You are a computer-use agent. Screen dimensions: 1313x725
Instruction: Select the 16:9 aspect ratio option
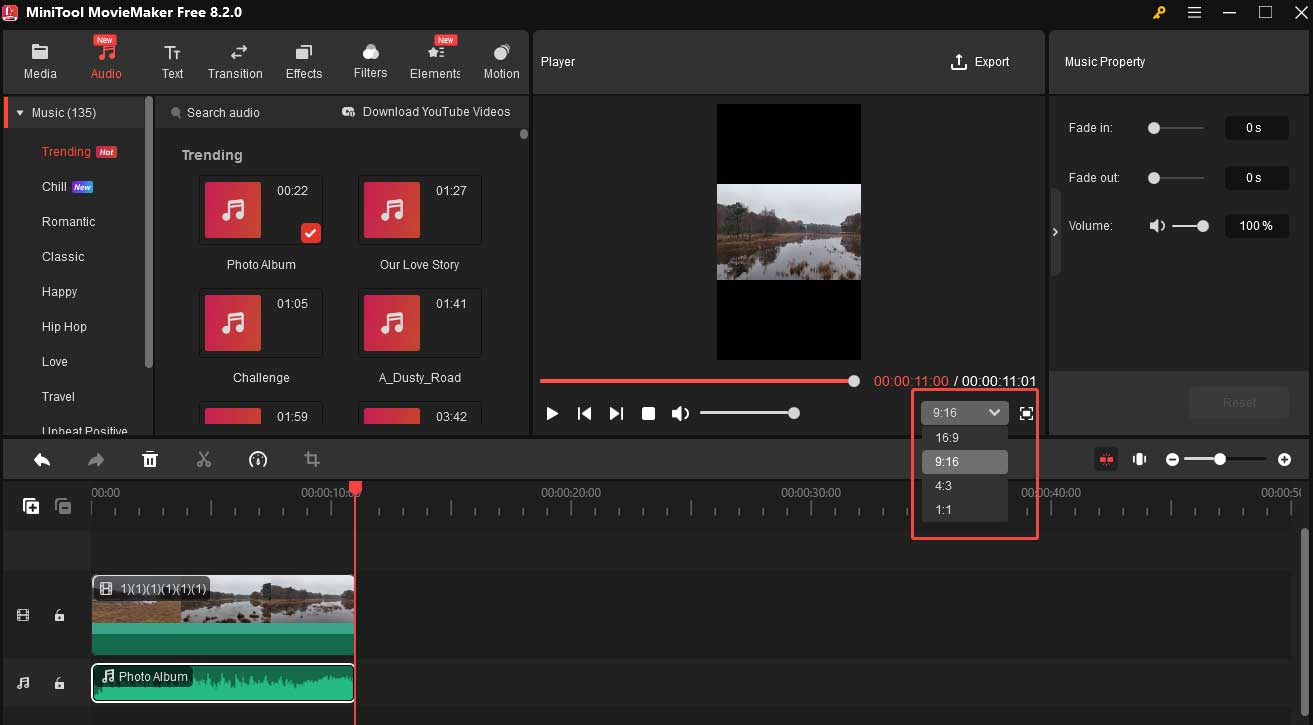[964, 438]
